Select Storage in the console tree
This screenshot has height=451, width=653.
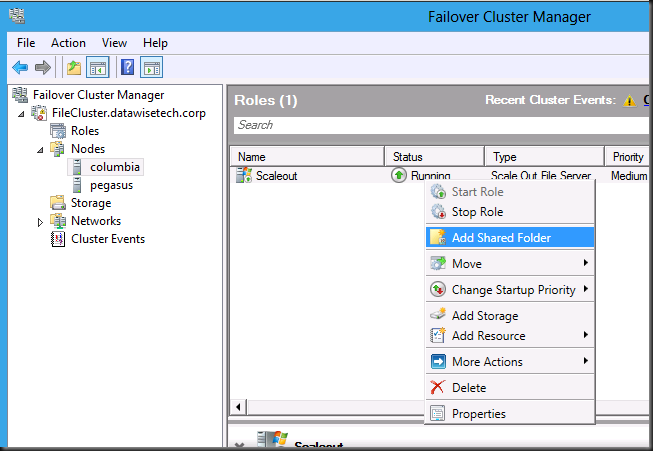pyautogui.click(x=91, y=203)
